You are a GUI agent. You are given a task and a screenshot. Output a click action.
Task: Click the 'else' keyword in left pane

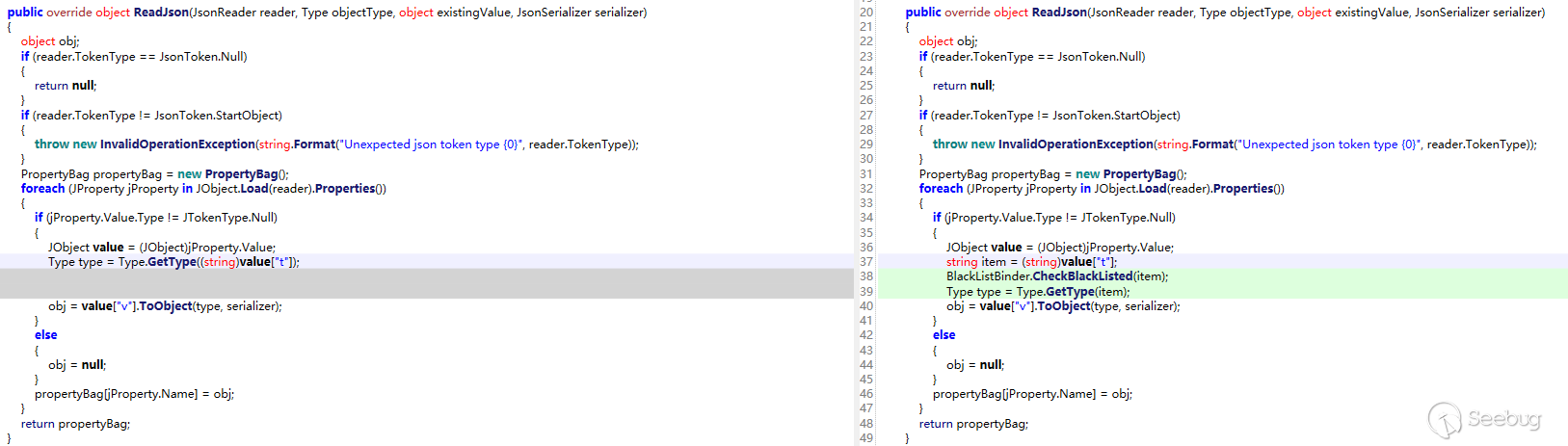point(46,335)
